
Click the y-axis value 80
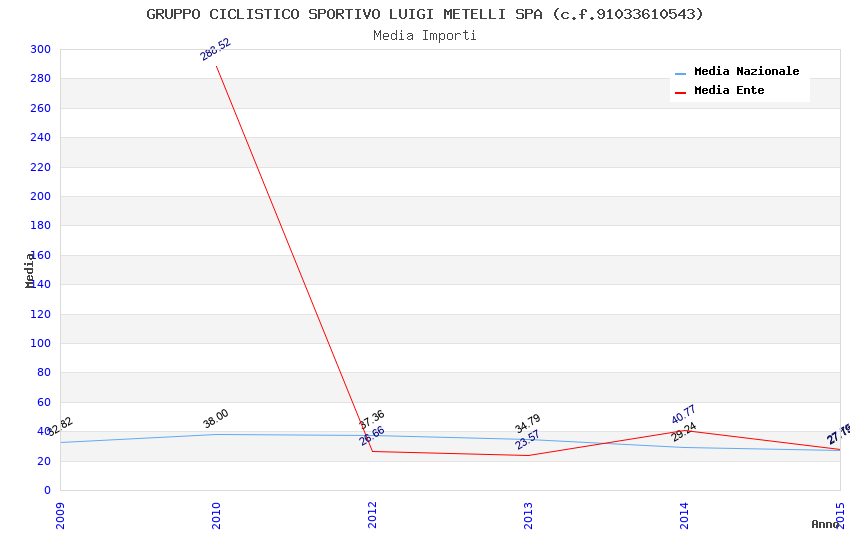click(44, 373)
